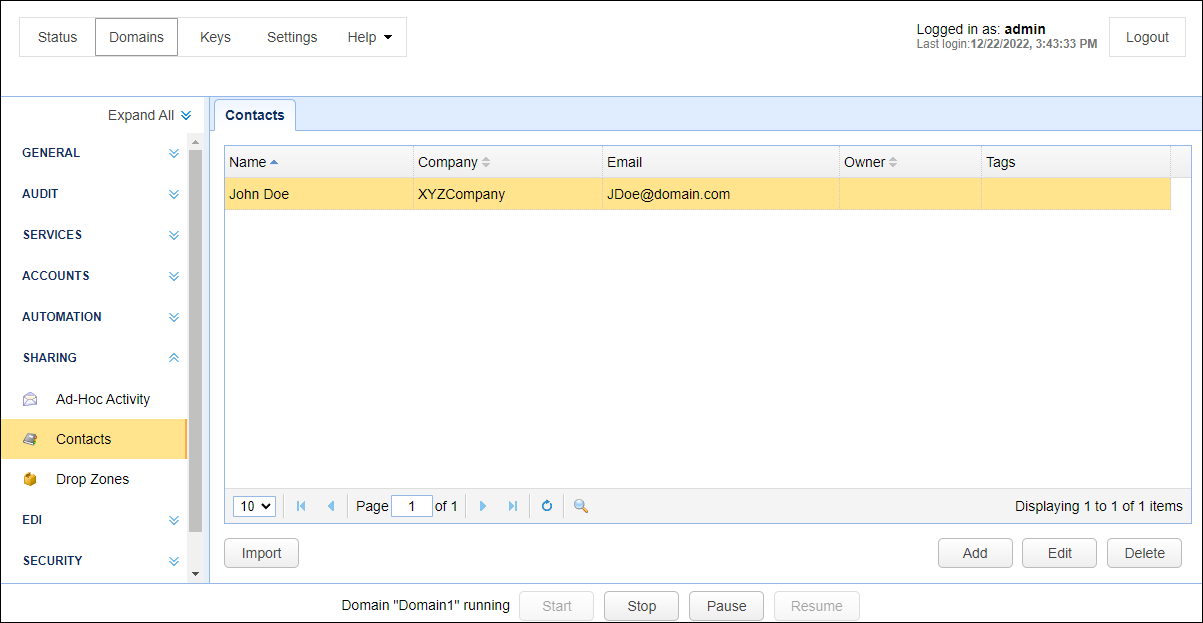This screenshot has height=623, width=1203.
Task: Open the Keys tab
Action: pos(215,37)
